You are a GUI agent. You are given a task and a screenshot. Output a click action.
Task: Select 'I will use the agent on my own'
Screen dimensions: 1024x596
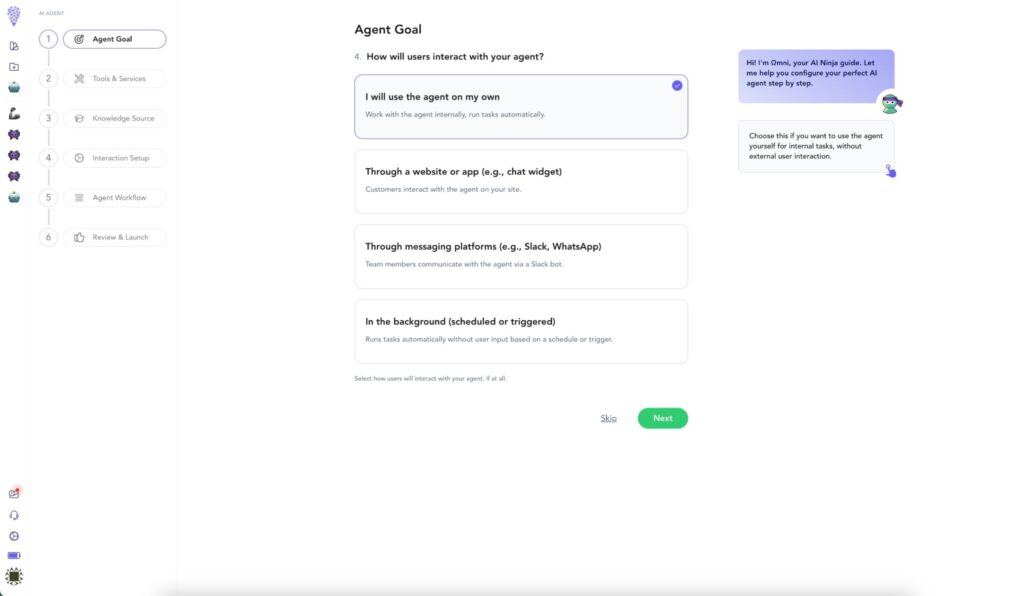(x=520, y=105)
